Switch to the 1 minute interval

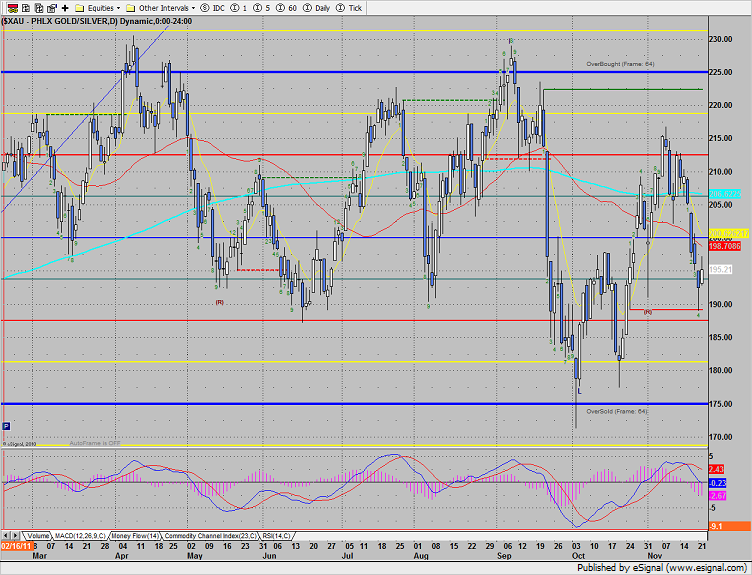[x=239, y=8]
